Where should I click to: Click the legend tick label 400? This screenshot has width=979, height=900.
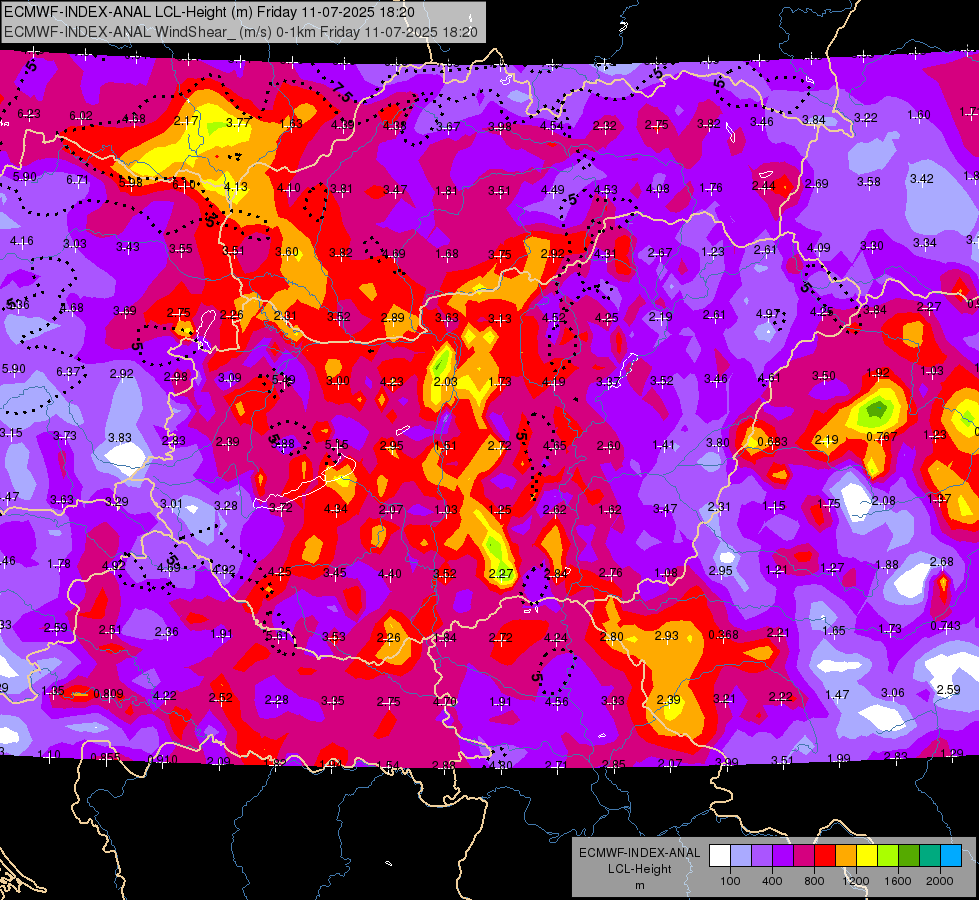pos(772,881)
